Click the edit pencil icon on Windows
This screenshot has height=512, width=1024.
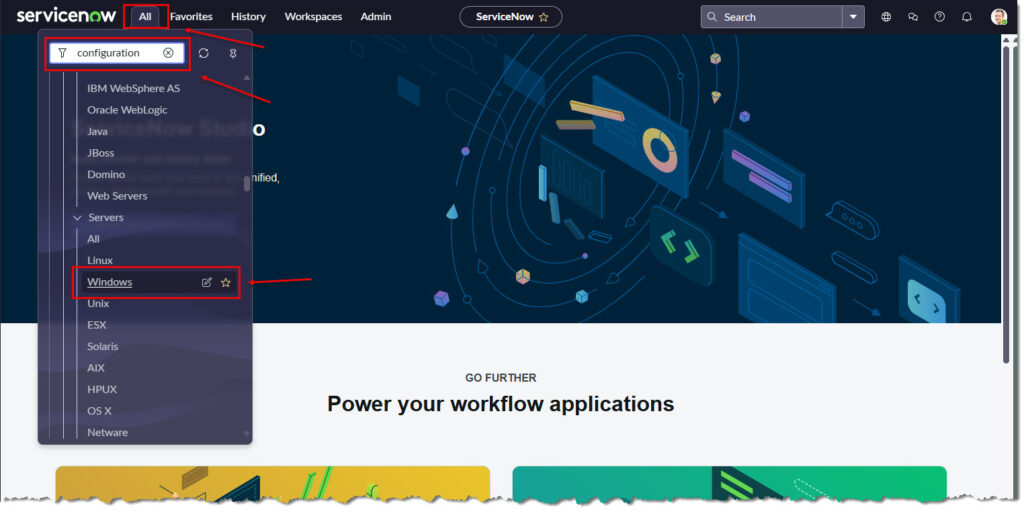tap(207, 283)
